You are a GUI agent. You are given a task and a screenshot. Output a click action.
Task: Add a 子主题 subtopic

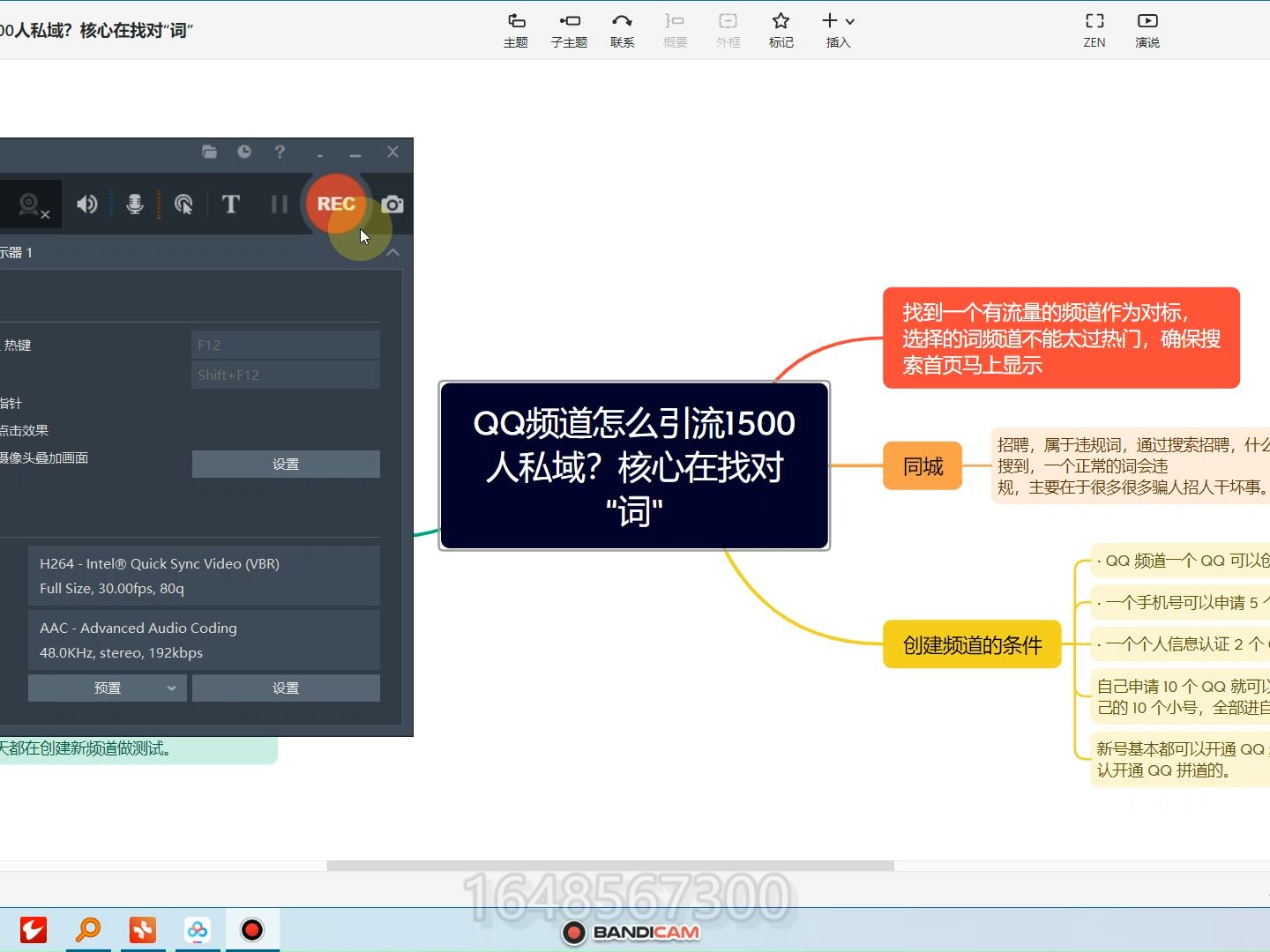(x=569, y=30)
